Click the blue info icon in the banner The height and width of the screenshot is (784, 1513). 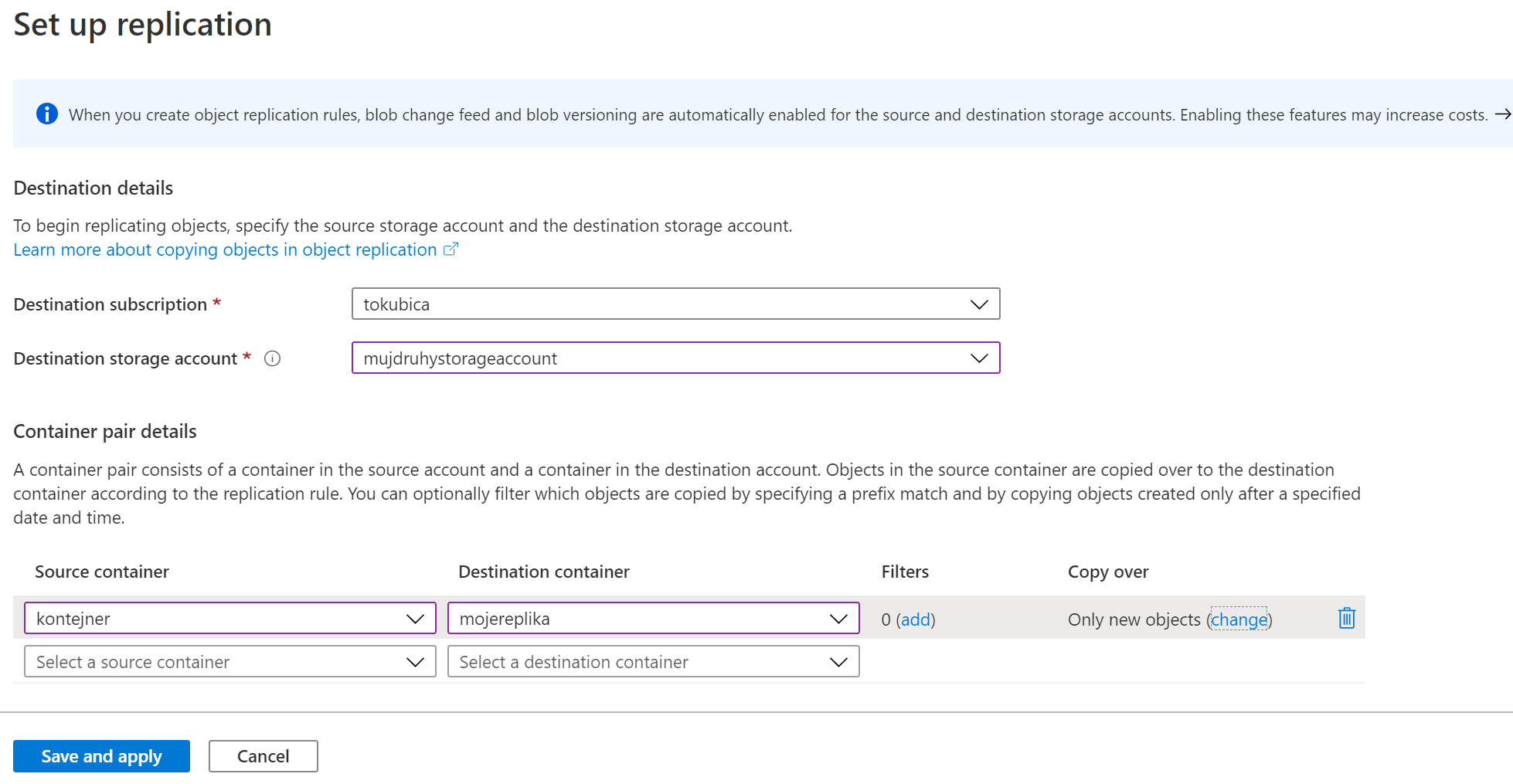[x=47, y=114]
